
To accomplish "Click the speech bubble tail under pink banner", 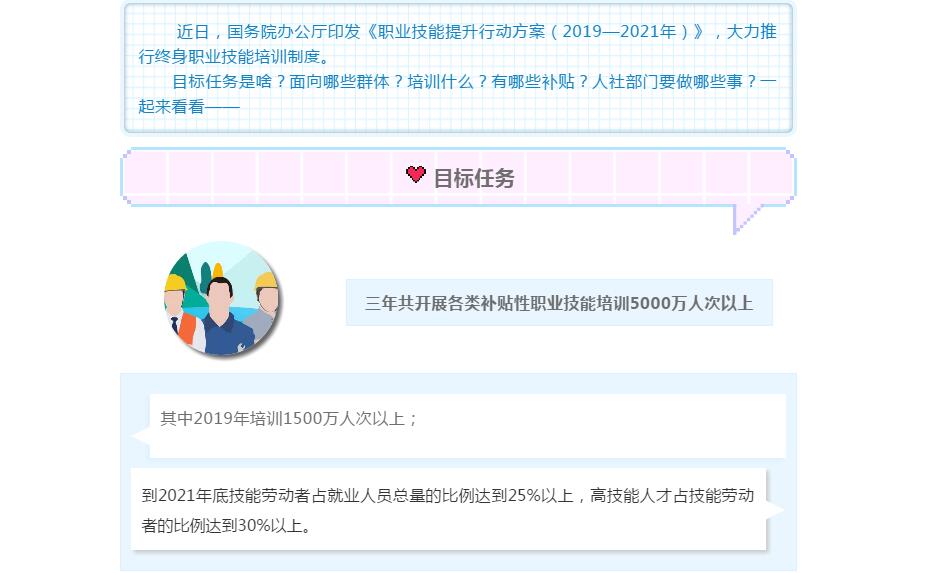I will 746,219.
